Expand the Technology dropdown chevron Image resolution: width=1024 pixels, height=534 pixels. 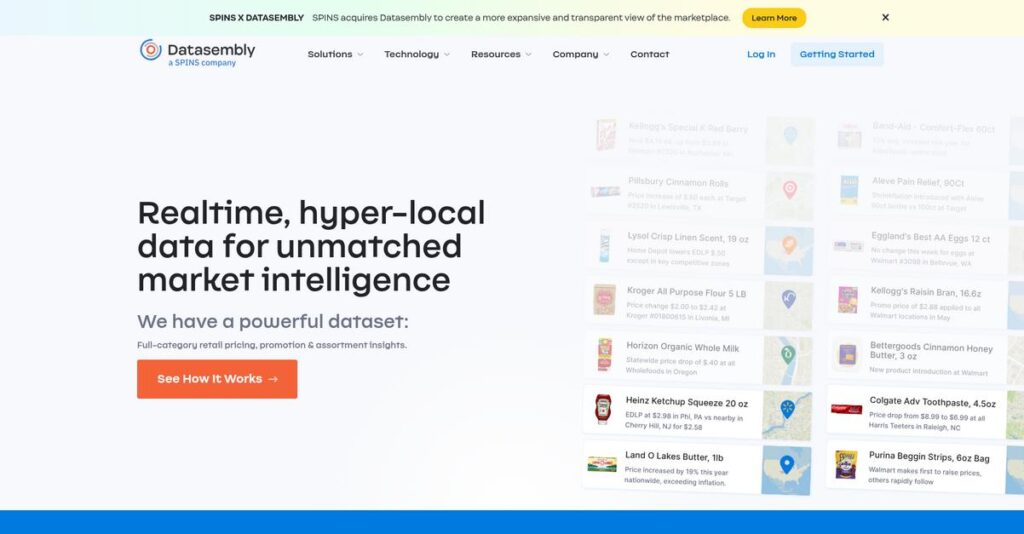447,55
